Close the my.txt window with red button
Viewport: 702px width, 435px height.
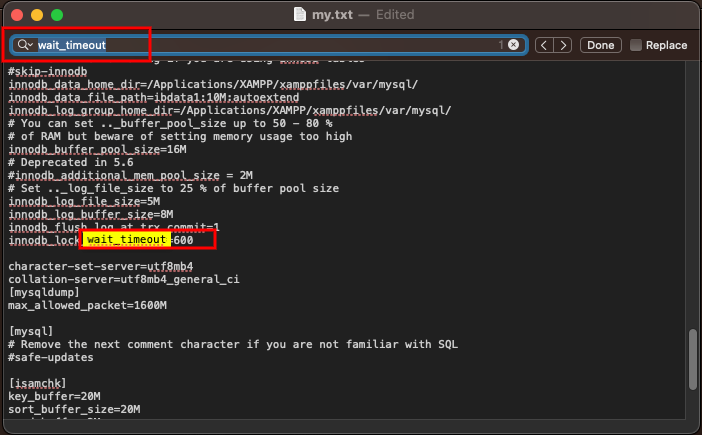pos(20,16)
